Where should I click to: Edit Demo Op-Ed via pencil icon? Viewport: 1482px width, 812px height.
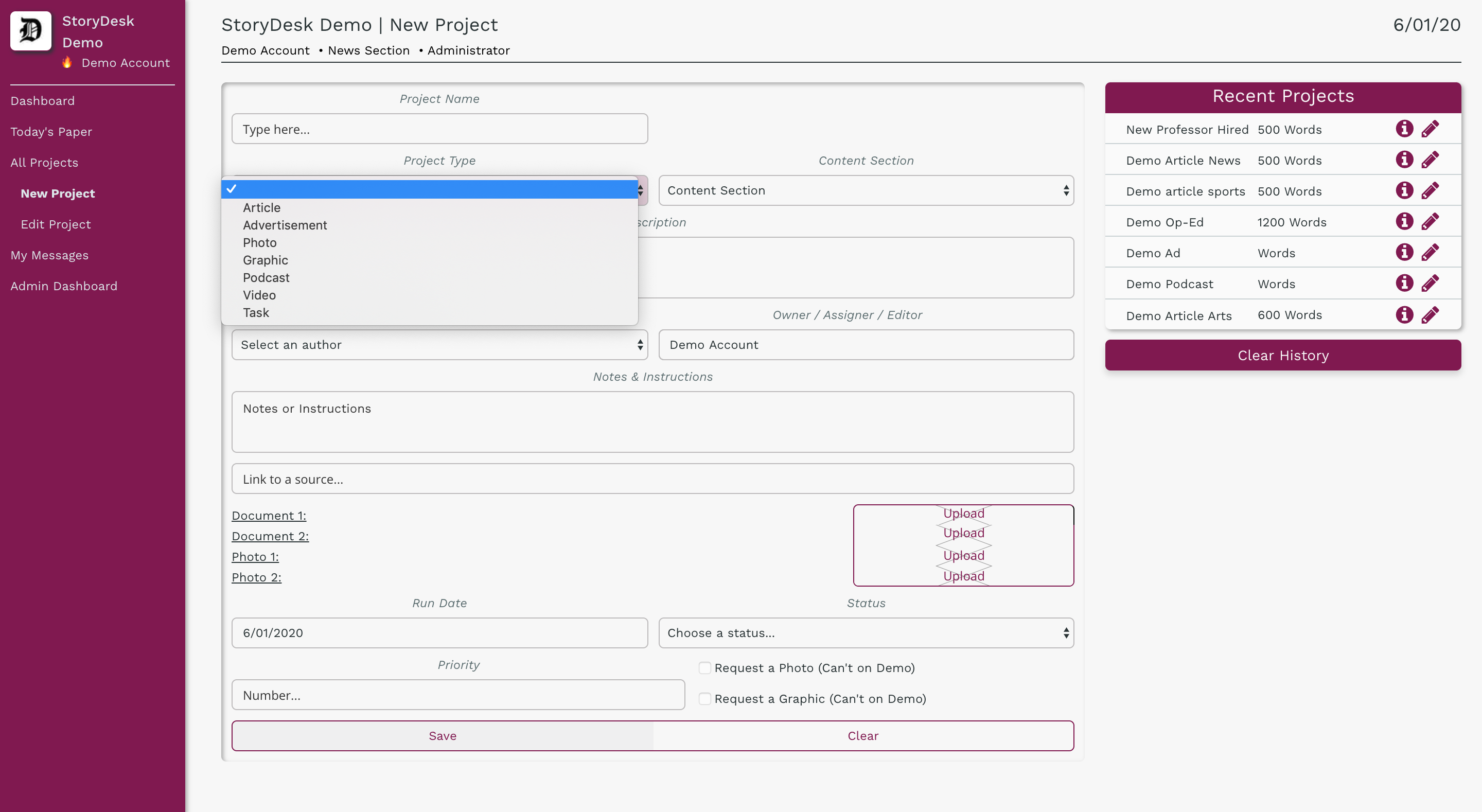point(1430,222)
